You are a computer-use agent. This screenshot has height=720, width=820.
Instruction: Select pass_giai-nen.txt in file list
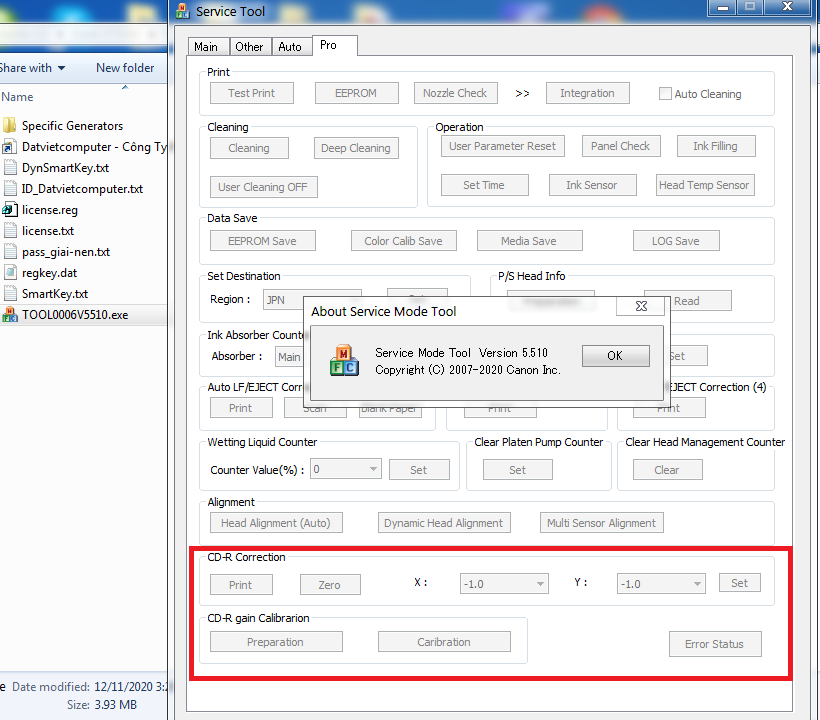tap(66, 252)
